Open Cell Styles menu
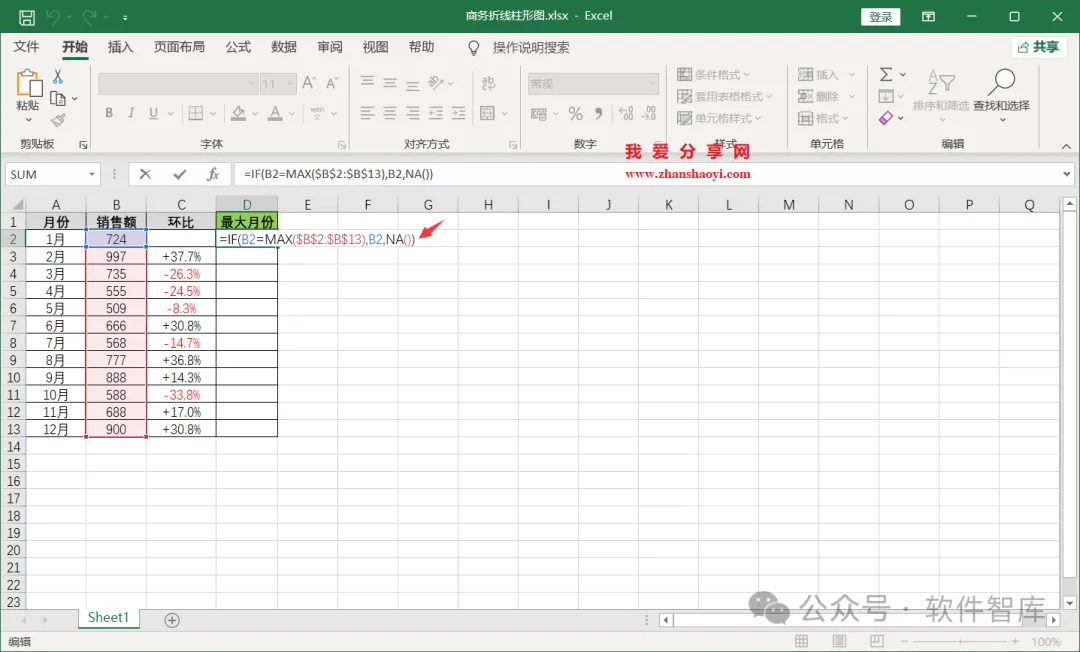The height and width of the screenshot is (652, 1080). (x=719, y=118)
